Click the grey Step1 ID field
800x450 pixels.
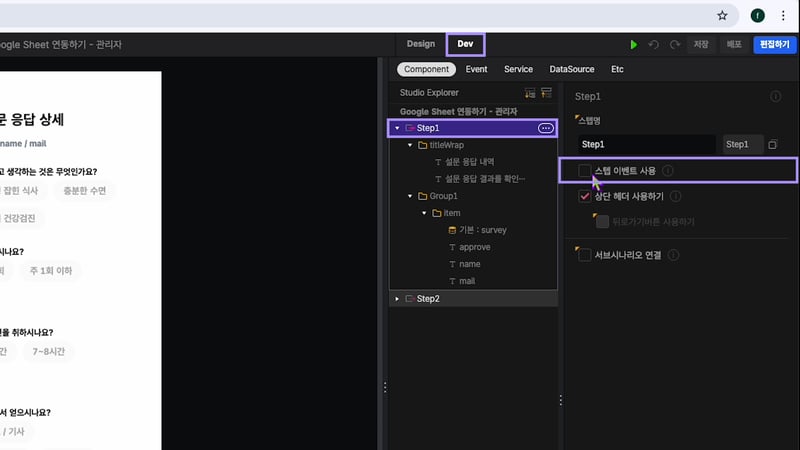(743, 145)
